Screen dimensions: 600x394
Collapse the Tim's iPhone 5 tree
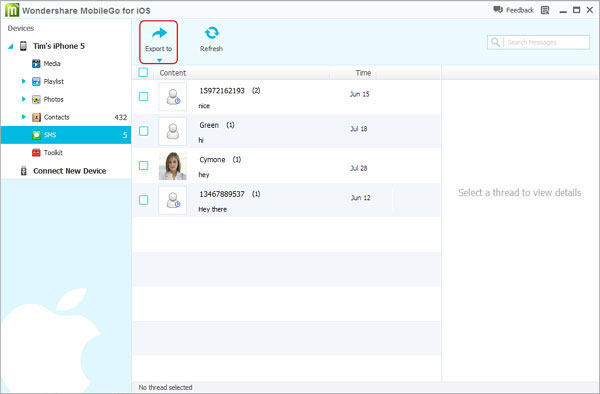coord(11,46)
